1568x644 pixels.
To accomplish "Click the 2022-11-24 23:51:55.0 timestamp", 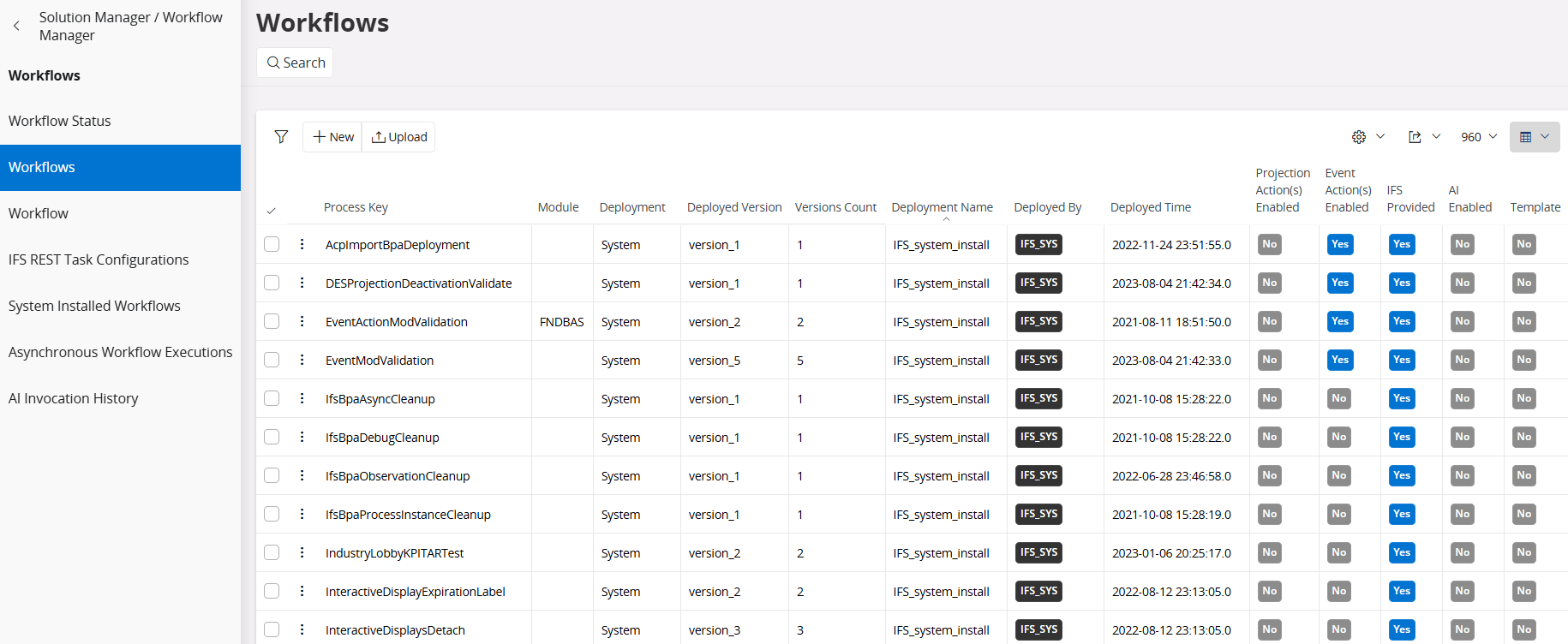I will point(1171,245).
